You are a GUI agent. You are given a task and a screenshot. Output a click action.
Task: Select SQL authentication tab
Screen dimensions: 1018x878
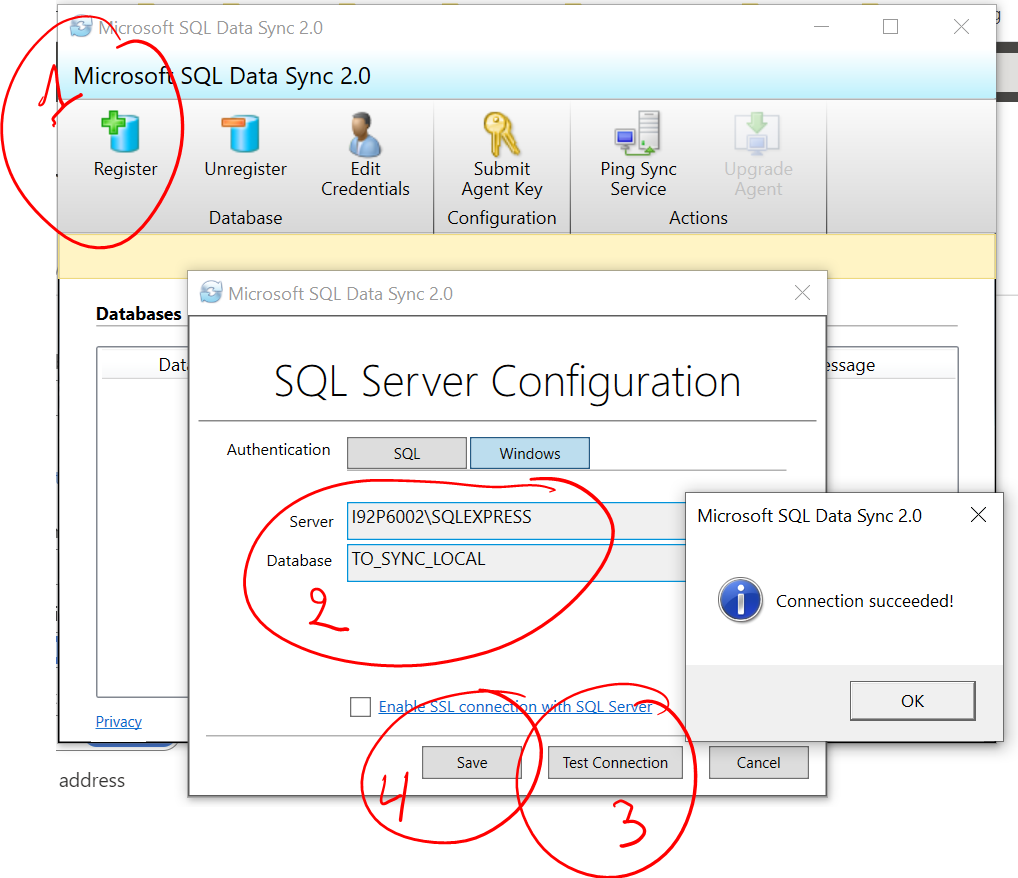[407, 453]
